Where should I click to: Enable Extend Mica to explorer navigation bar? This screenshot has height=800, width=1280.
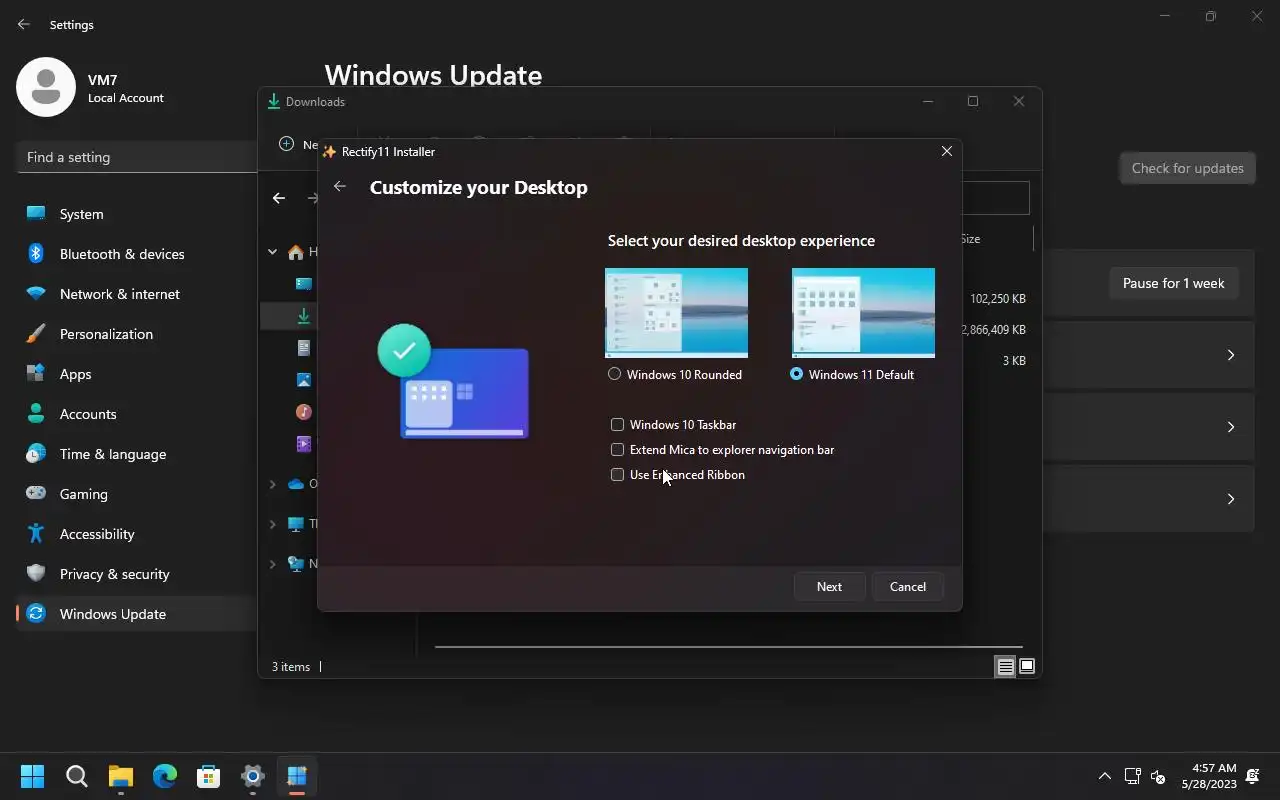click(x=617, y=450)
